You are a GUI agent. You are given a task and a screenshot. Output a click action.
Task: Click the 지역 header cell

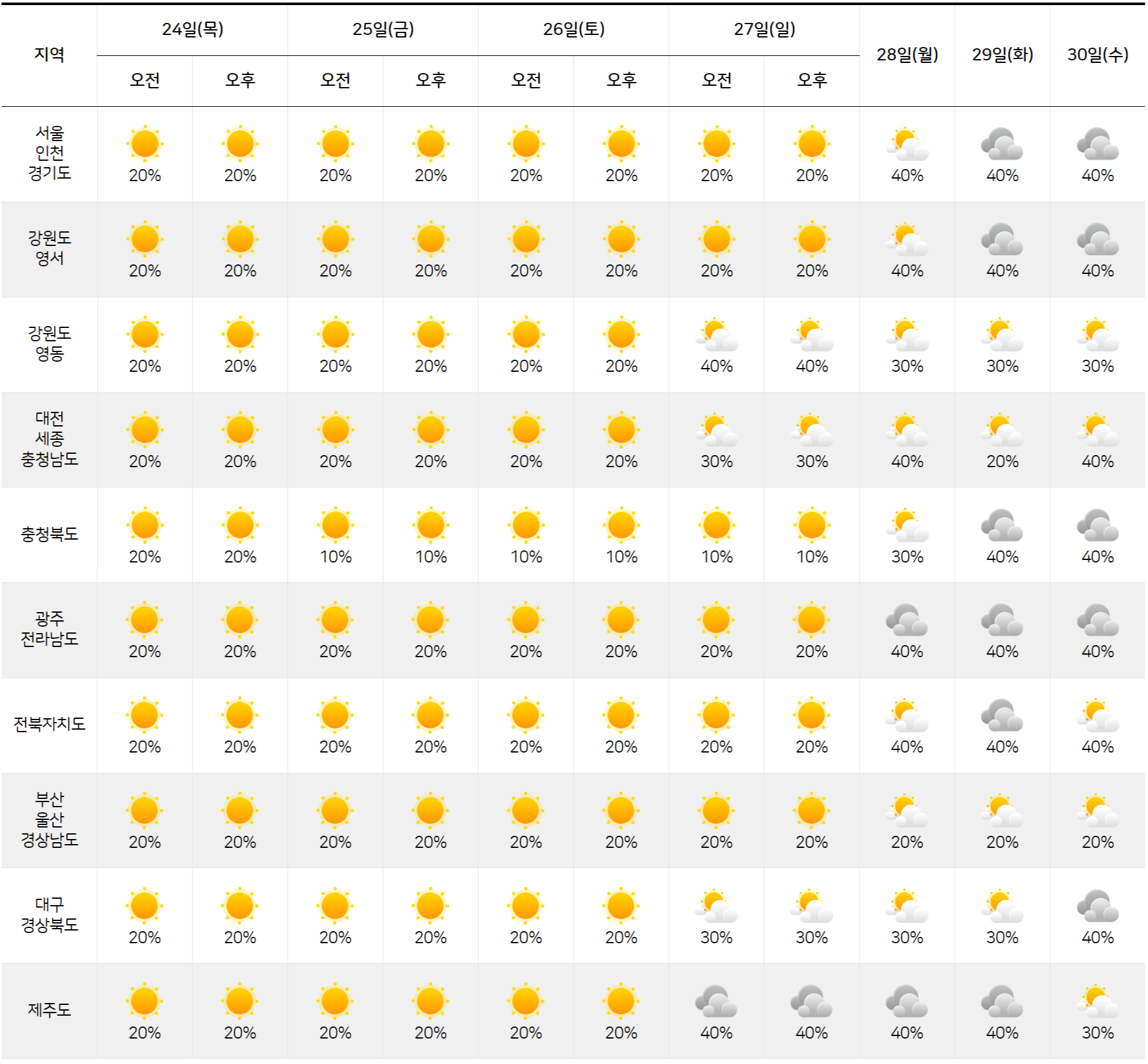click(50, 55)
